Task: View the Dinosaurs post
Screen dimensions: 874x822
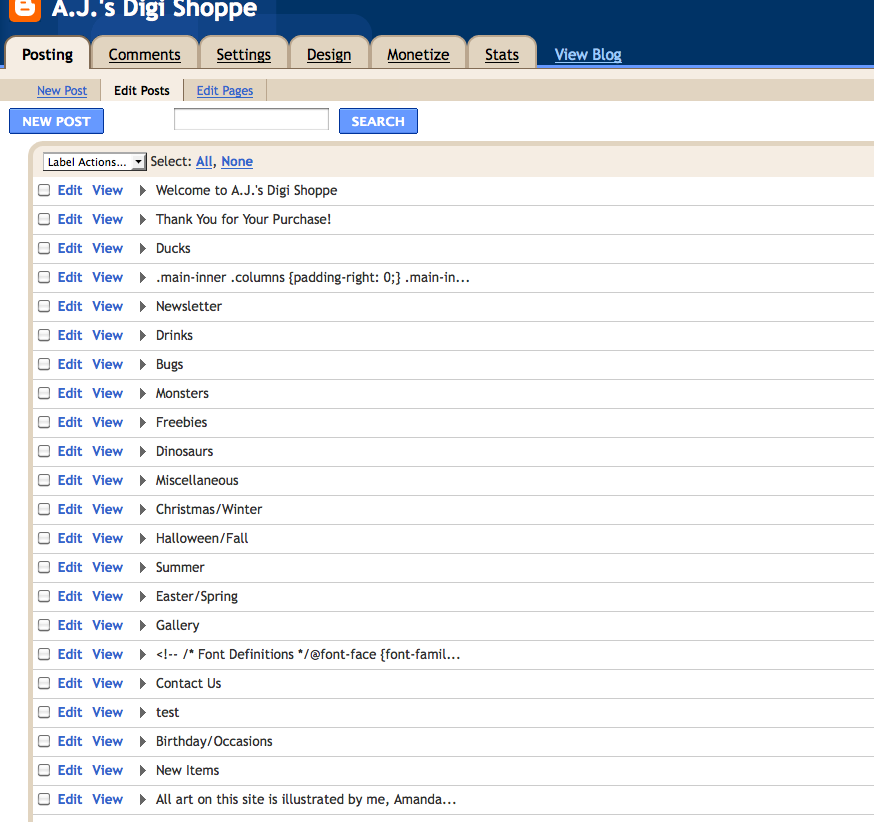Action: (107, 451)
